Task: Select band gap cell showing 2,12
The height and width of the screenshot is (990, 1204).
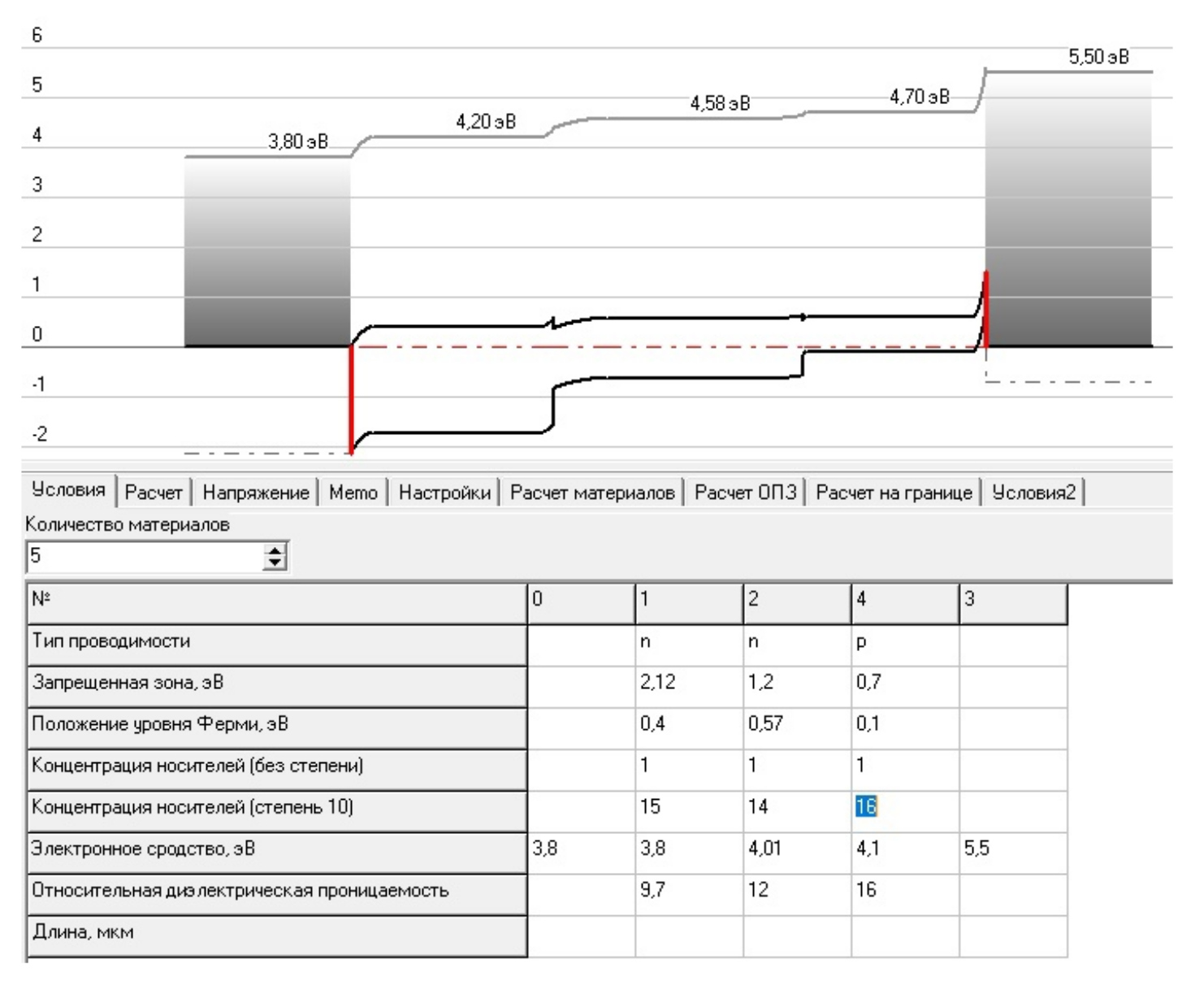Action: 688,683
